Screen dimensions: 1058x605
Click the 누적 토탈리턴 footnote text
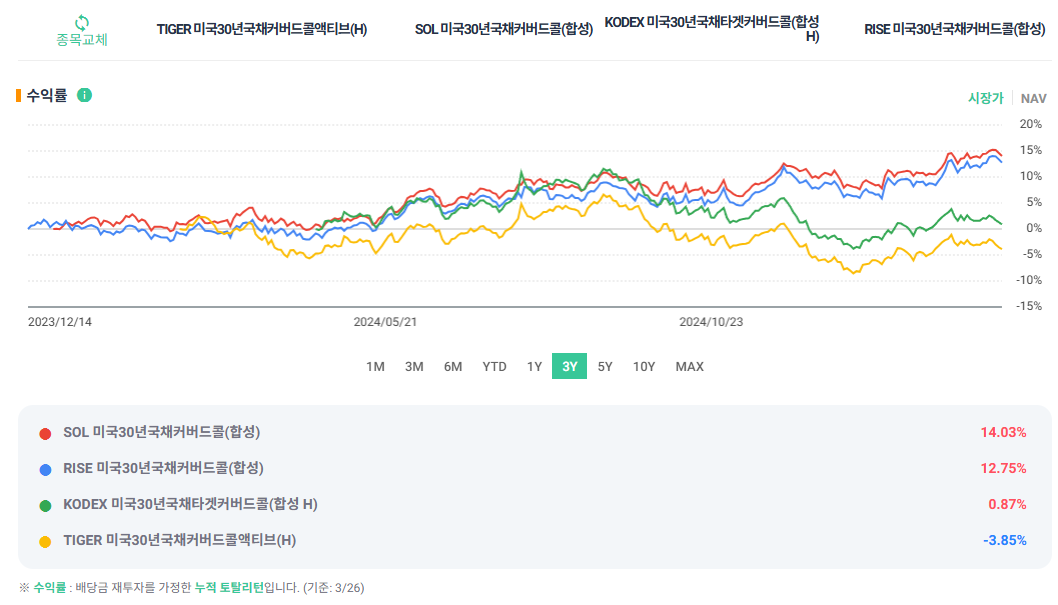229,587
